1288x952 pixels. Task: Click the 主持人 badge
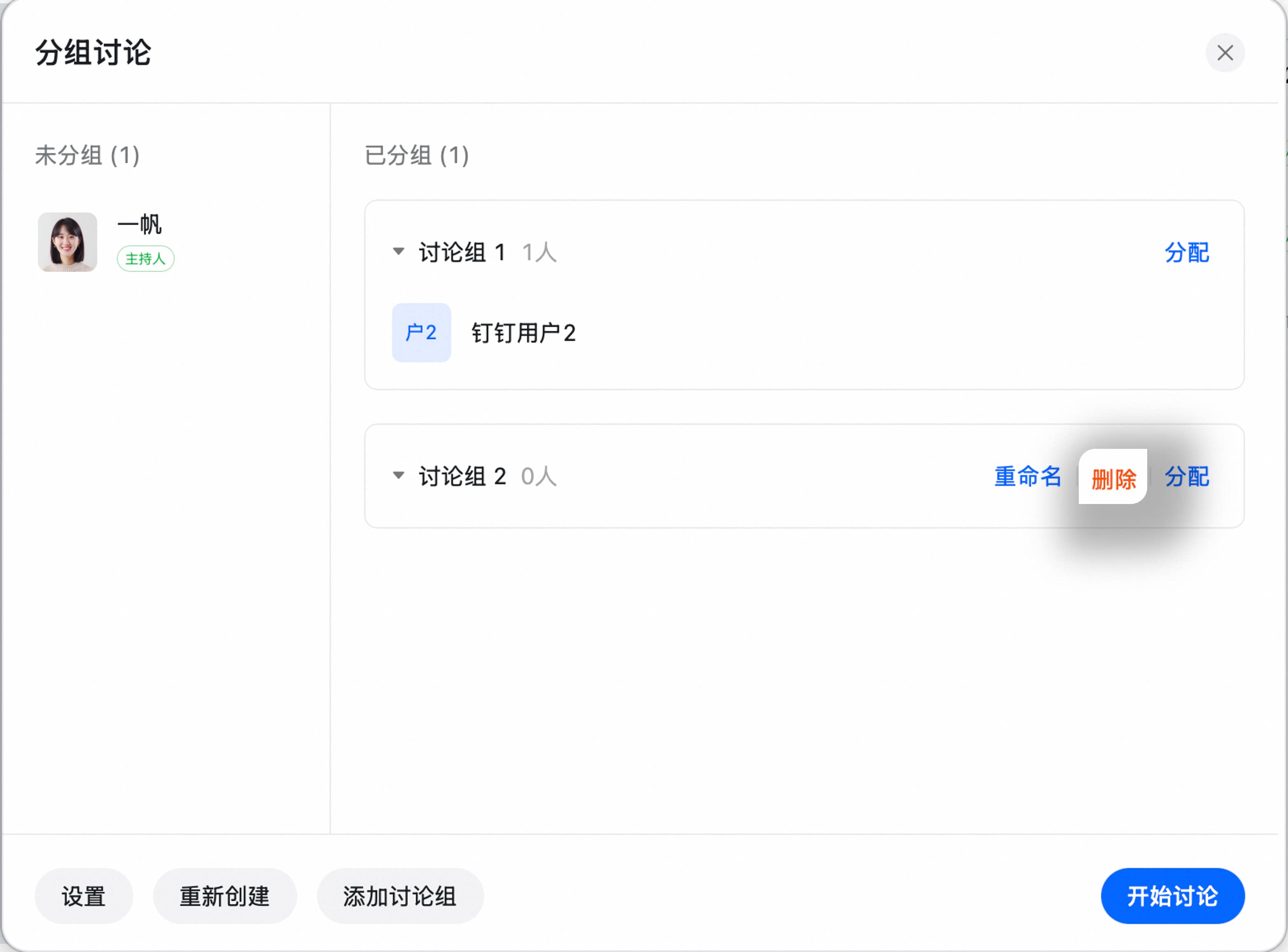pos(145,259)
